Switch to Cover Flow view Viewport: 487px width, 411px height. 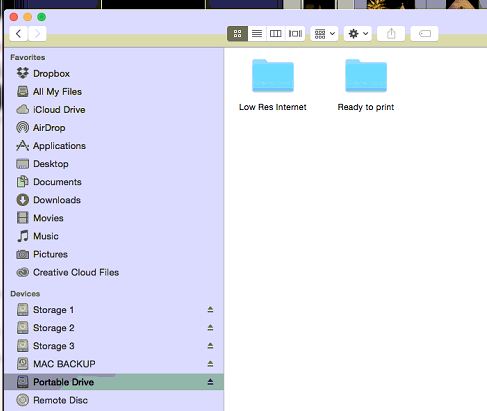pos(295,33)
